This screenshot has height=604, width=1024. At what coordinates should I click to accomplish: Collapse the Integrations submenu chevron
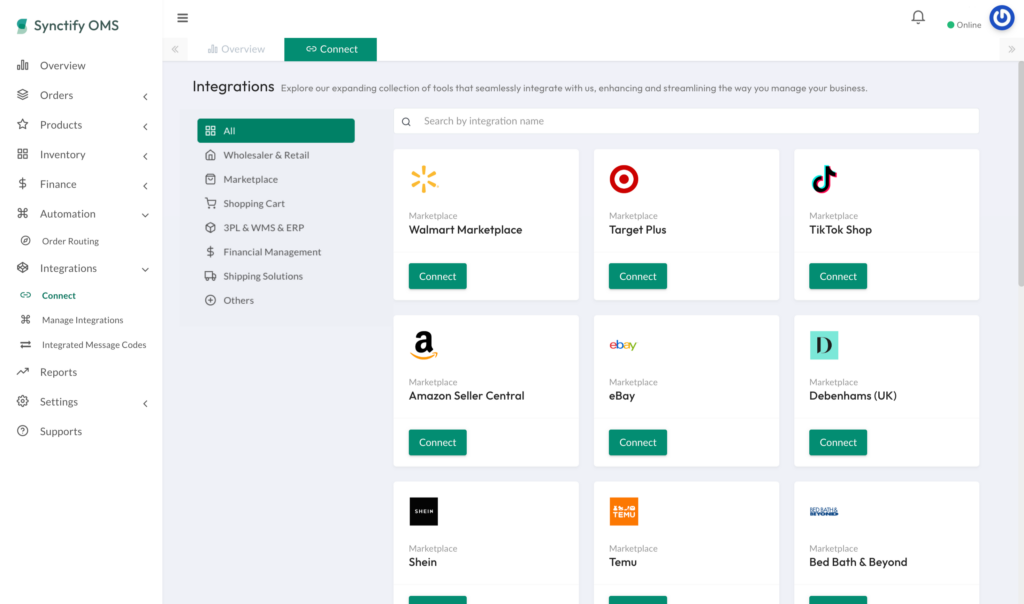tap(145, 269)
